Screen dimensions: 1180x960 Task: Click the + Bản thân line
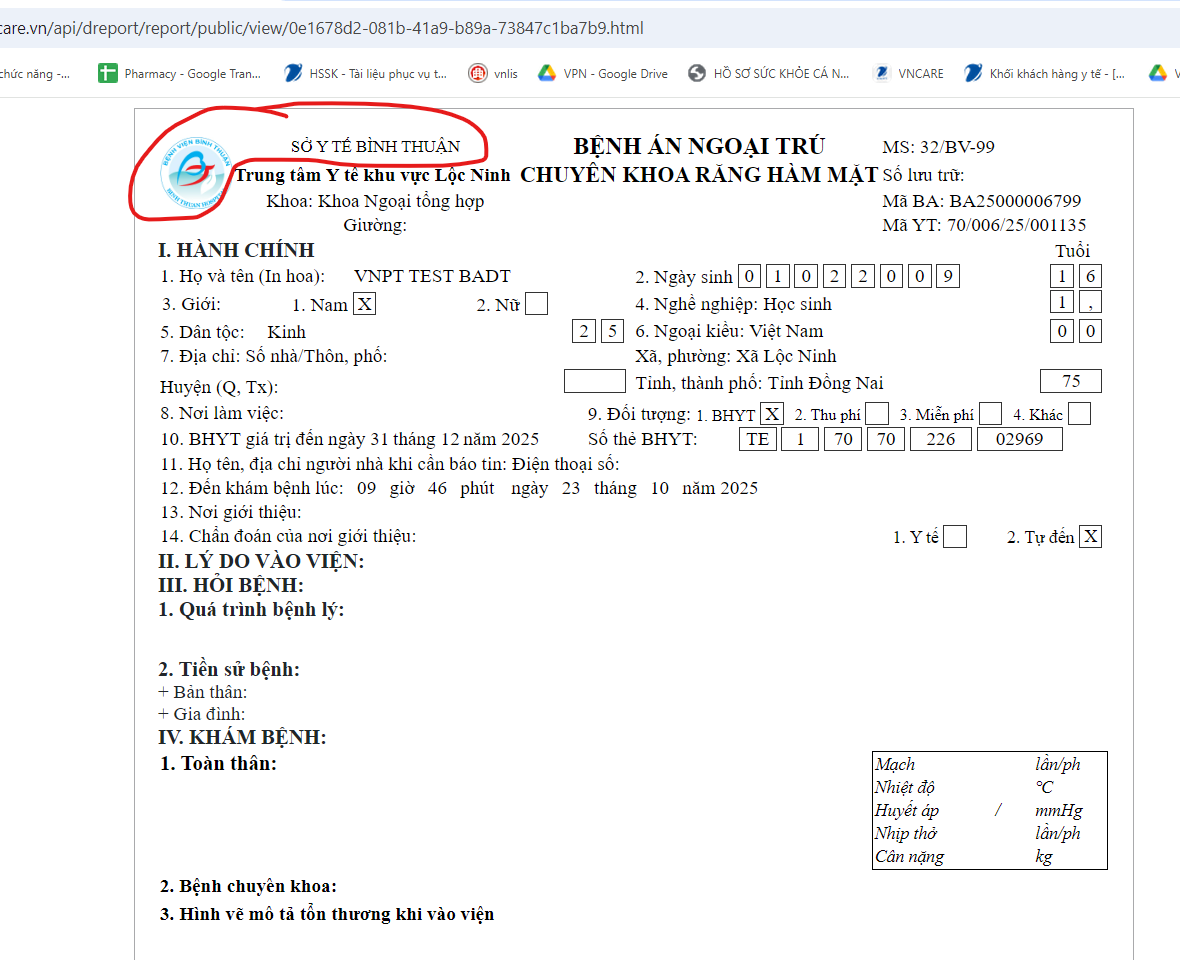pos(202,691)
